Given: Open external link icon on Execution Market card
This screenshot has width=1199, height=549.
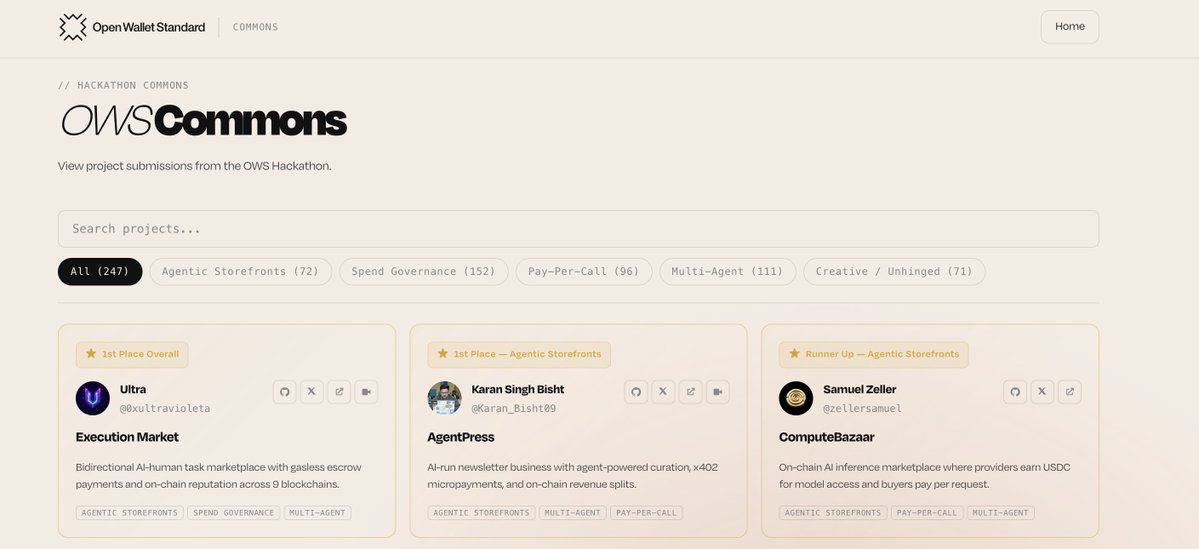Looking at the screenshot, I should tap(339, 391).
